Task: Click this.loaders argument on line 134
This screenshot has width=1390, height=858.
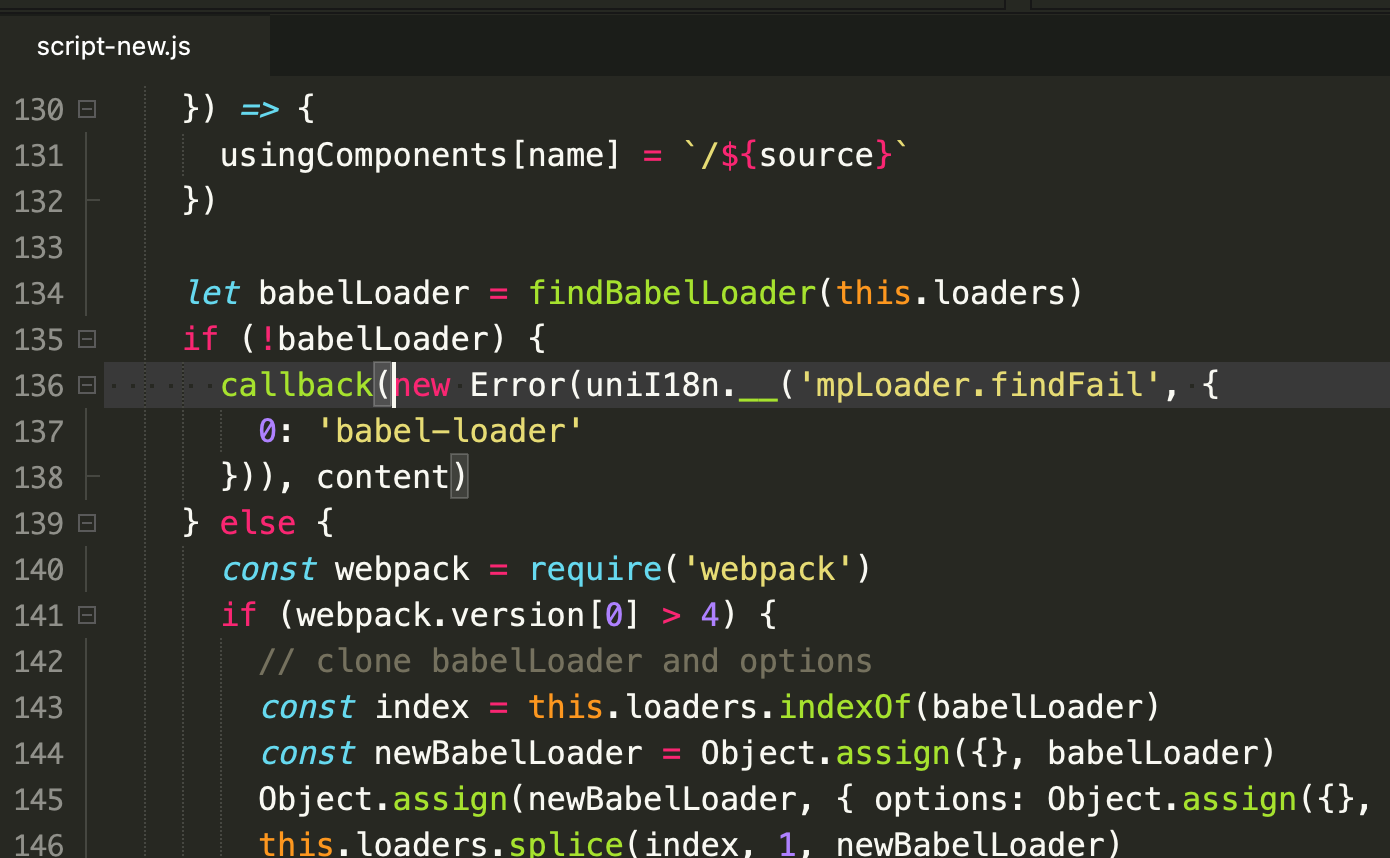Action: 950,294
